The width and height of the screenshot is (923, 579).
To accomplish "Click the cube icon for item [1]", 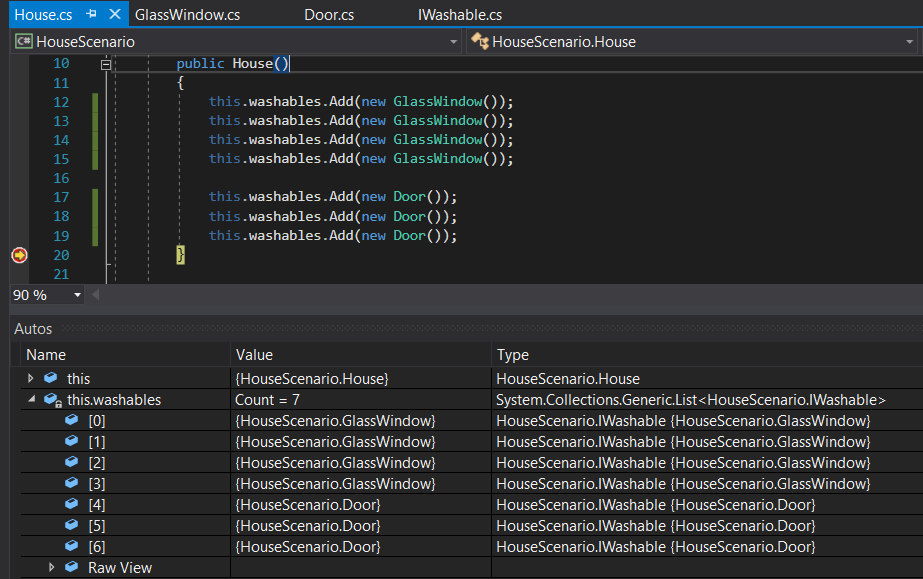I will (x=72, y=441).
